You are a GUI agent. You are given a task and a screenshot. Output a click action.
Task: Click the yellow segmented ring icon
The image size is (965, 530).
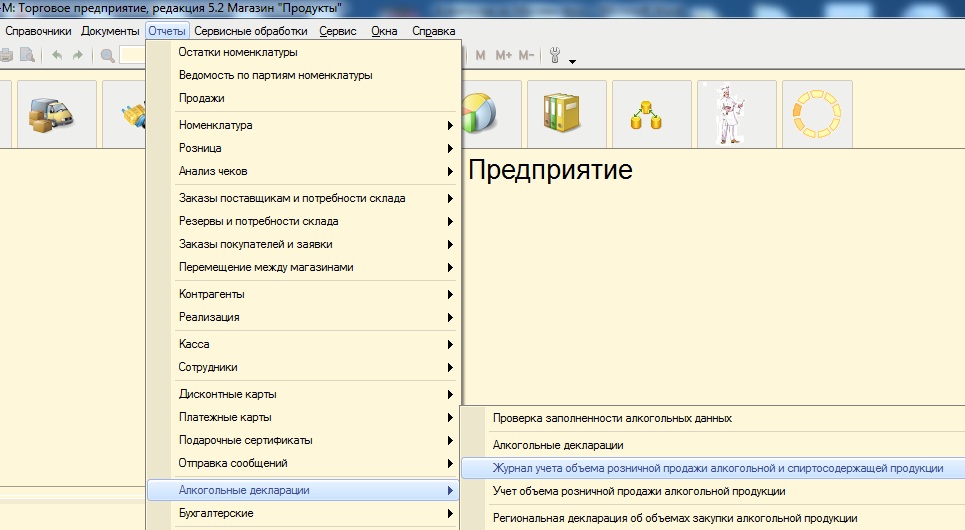pos(817,114)
